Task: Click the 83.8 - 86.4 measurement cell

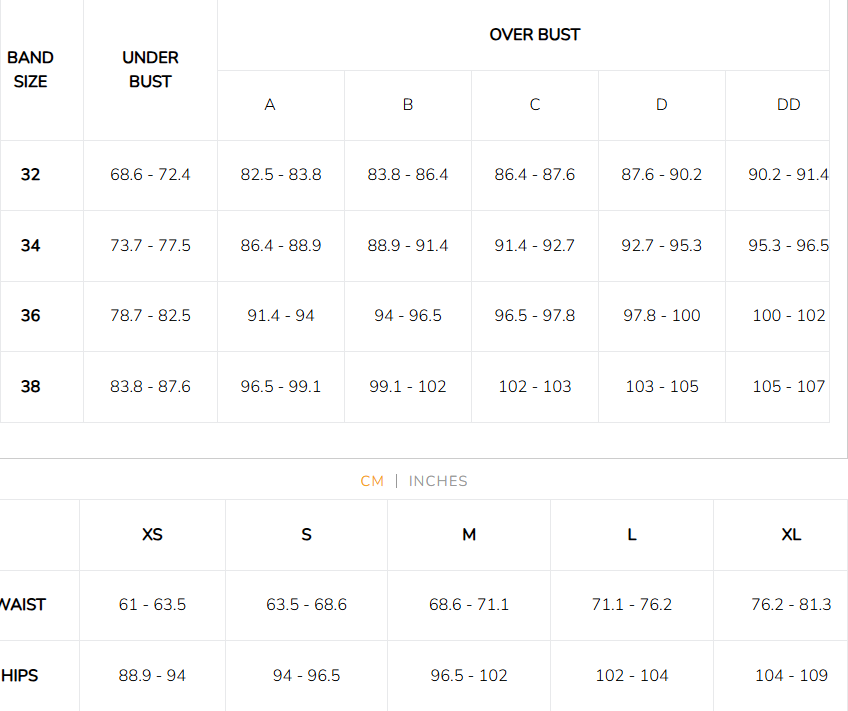Action: (408, 175)
